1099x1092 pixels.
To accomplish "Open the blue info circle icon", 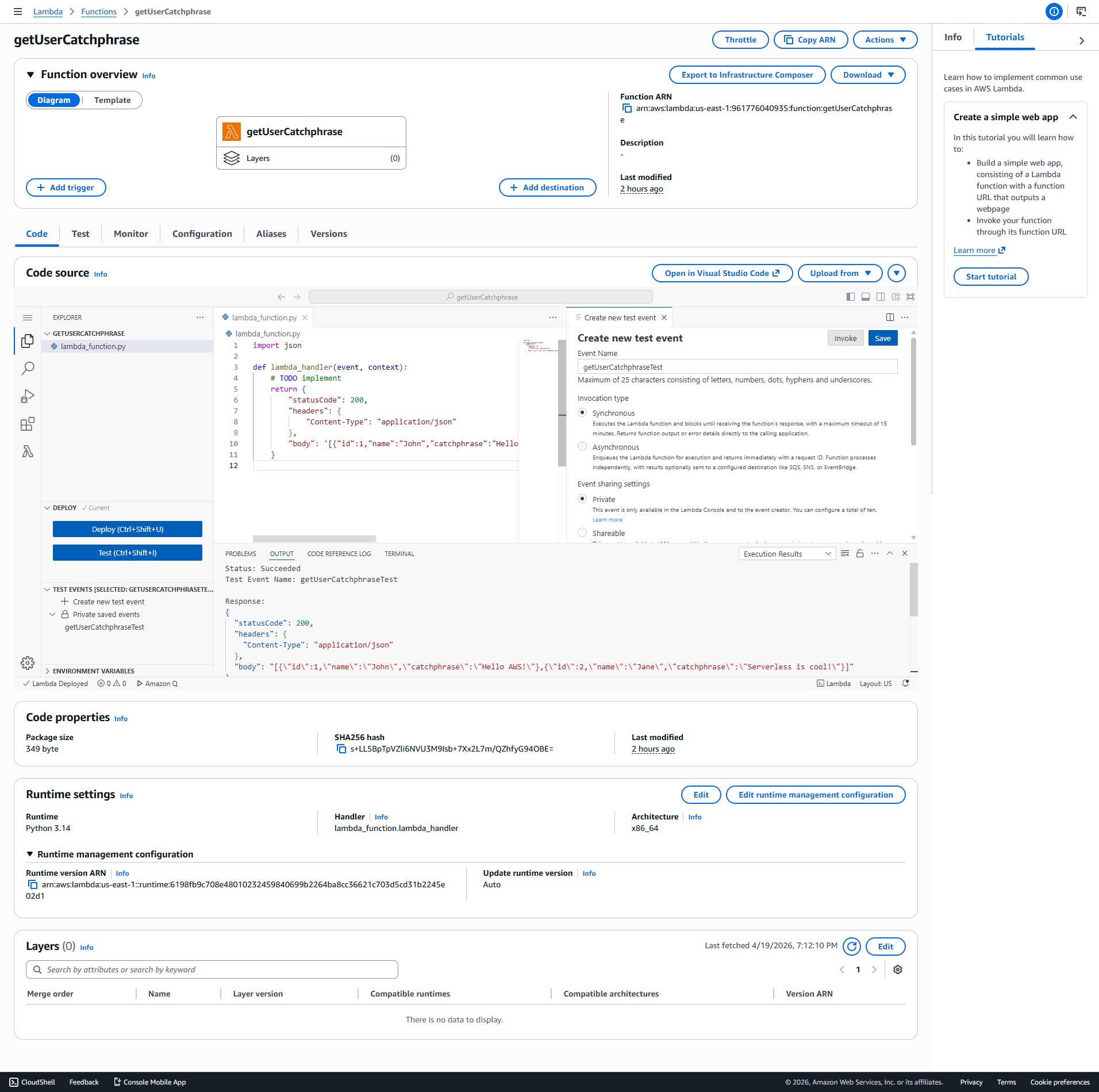I will [1054, 12].
